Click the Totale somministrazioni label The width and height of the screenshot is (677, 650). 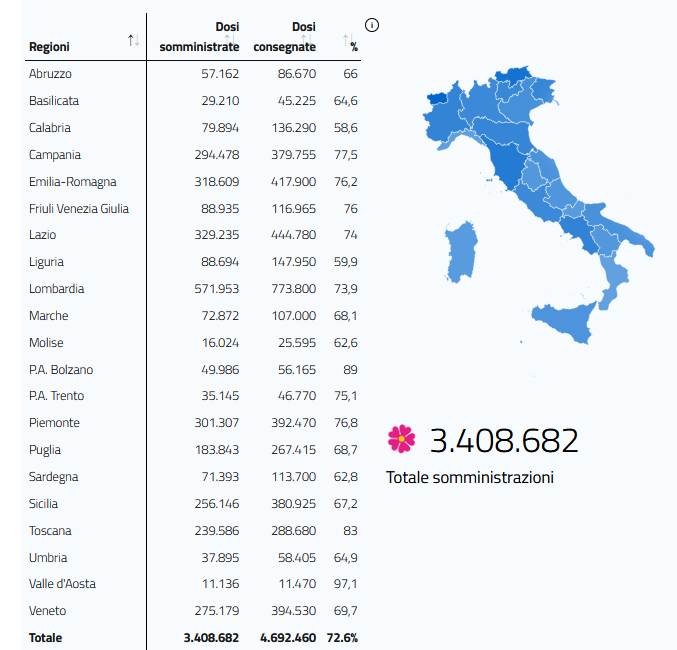[470, 478]
